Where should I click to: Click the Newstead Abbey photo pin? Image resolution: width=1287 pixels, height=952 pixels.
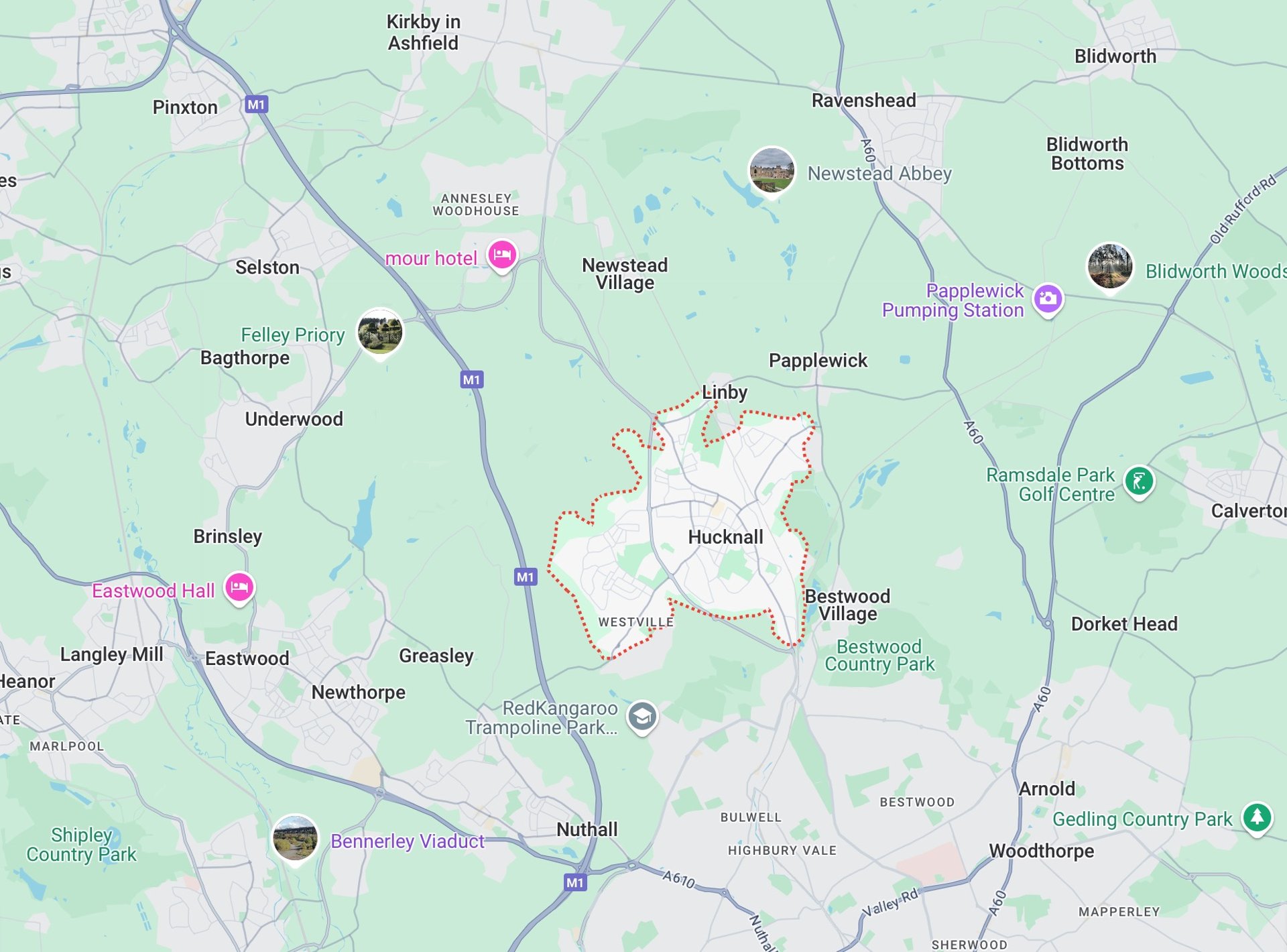pos(772,172)
